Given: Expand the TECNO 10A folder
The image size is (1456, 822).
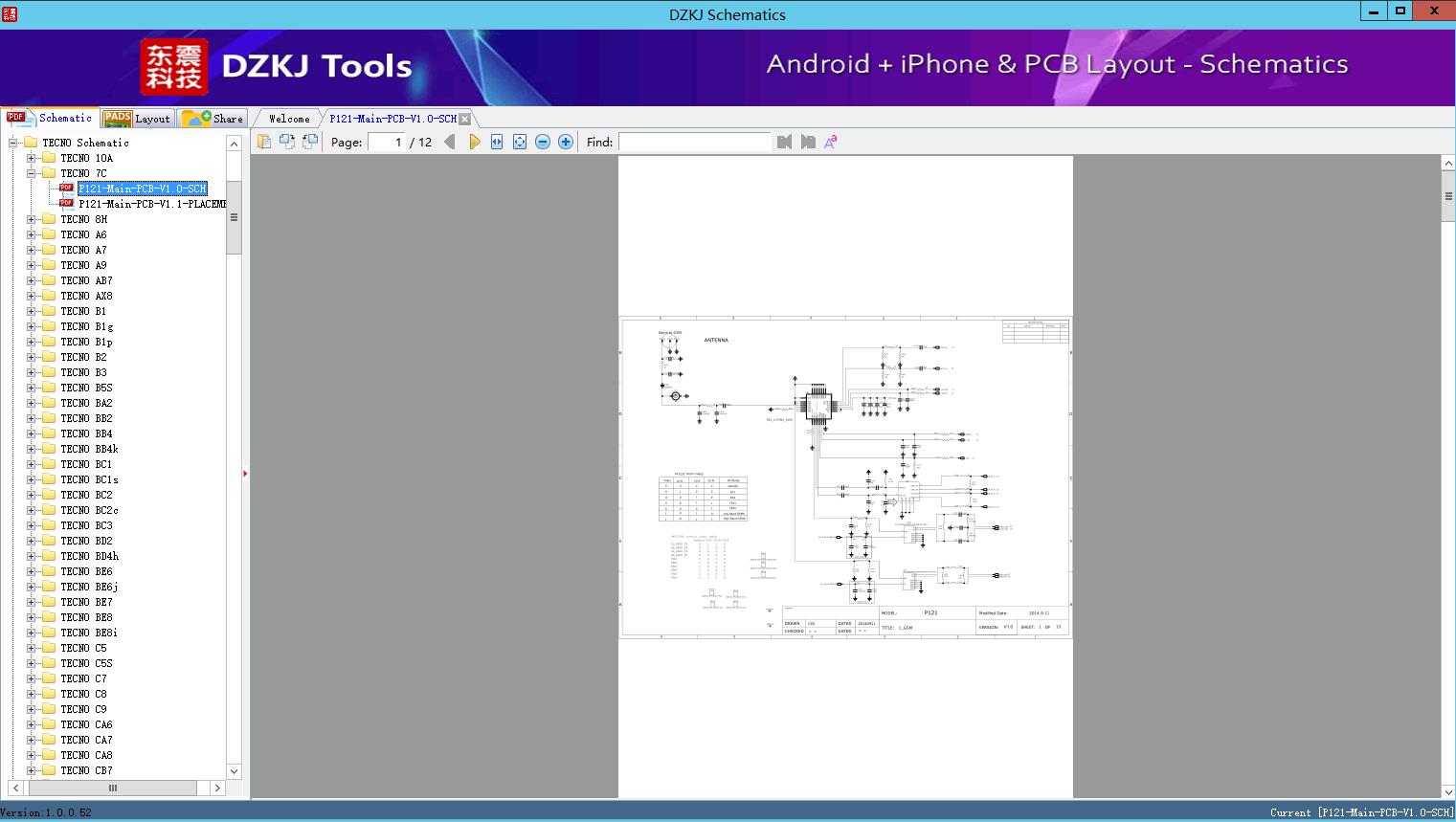Looking at the screenshot, I should tap(32, 158).
